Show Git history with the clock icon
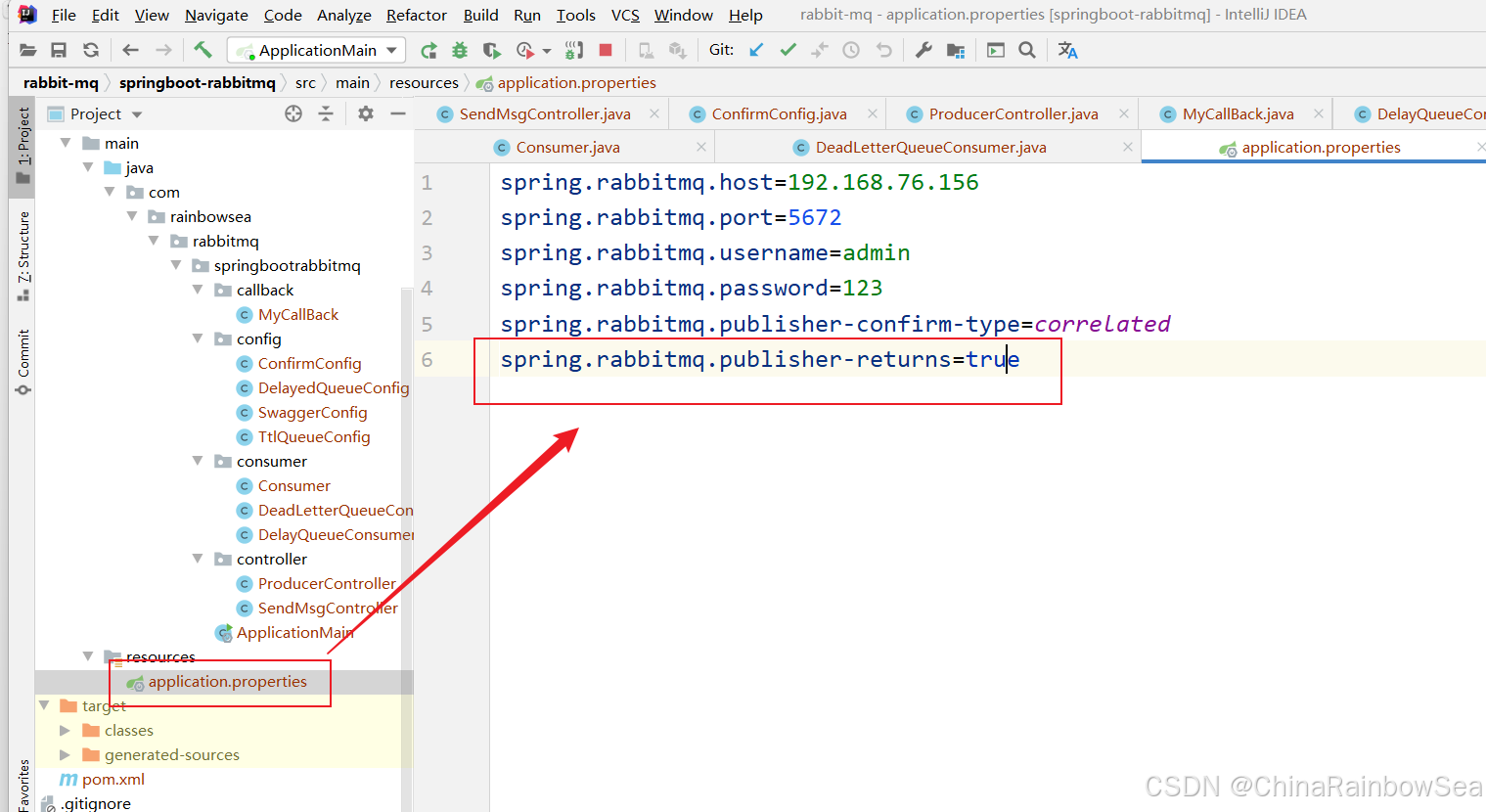 click(851, 50)
